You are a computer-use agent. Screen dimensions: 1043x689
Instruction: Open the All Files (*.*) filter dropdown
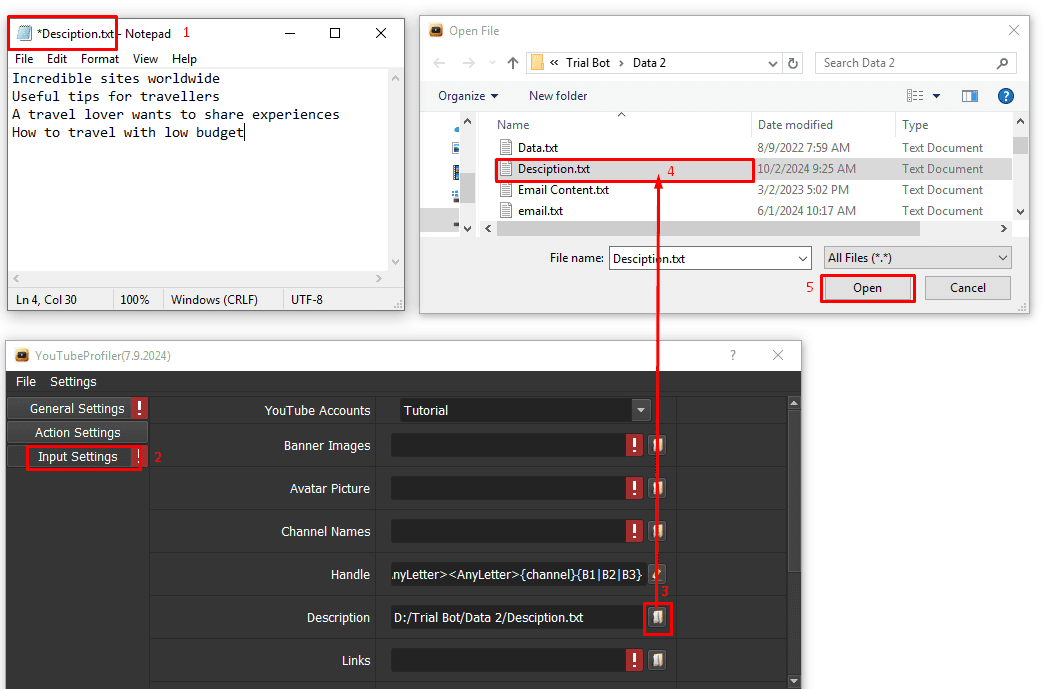1003,258
